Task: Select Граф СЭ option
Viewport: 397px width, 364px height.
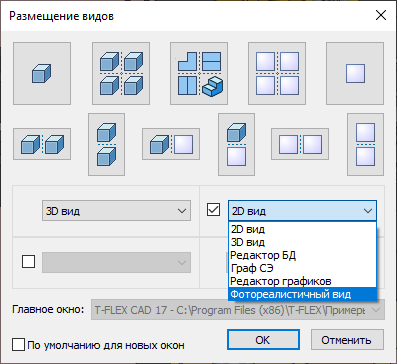Action: 302,268
